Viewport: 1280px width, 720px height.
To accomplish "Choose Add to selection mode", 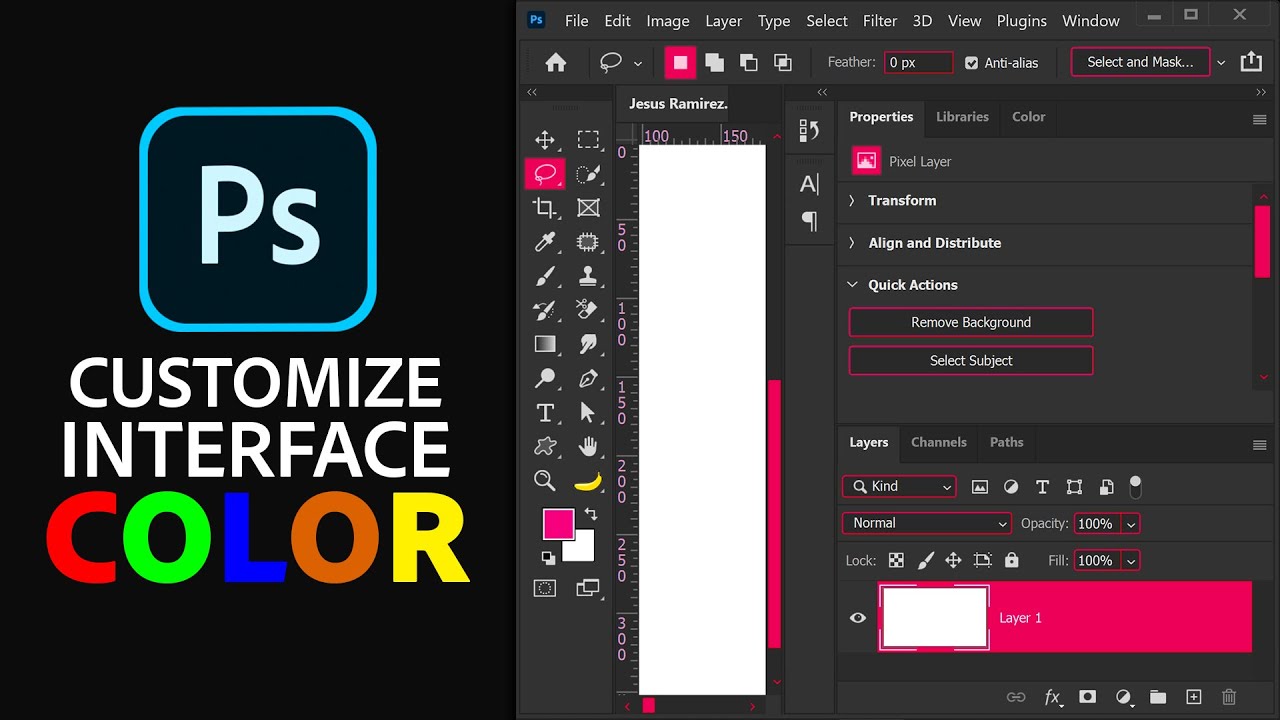I will pyautogui.click(x=714, y=62).
